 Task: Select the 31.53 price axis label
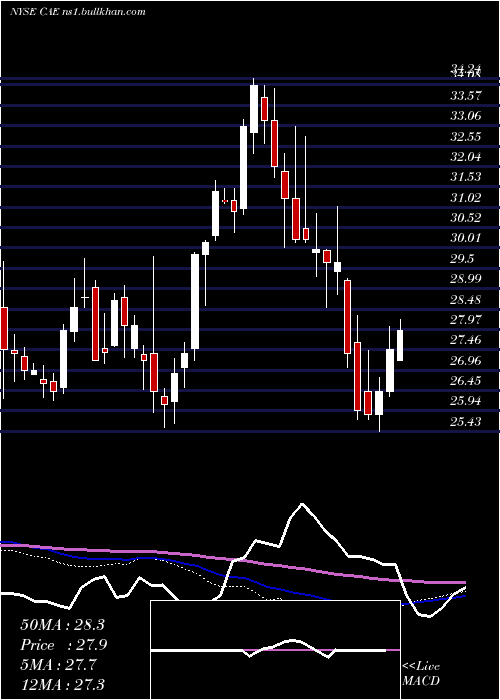tap(466, 177)
